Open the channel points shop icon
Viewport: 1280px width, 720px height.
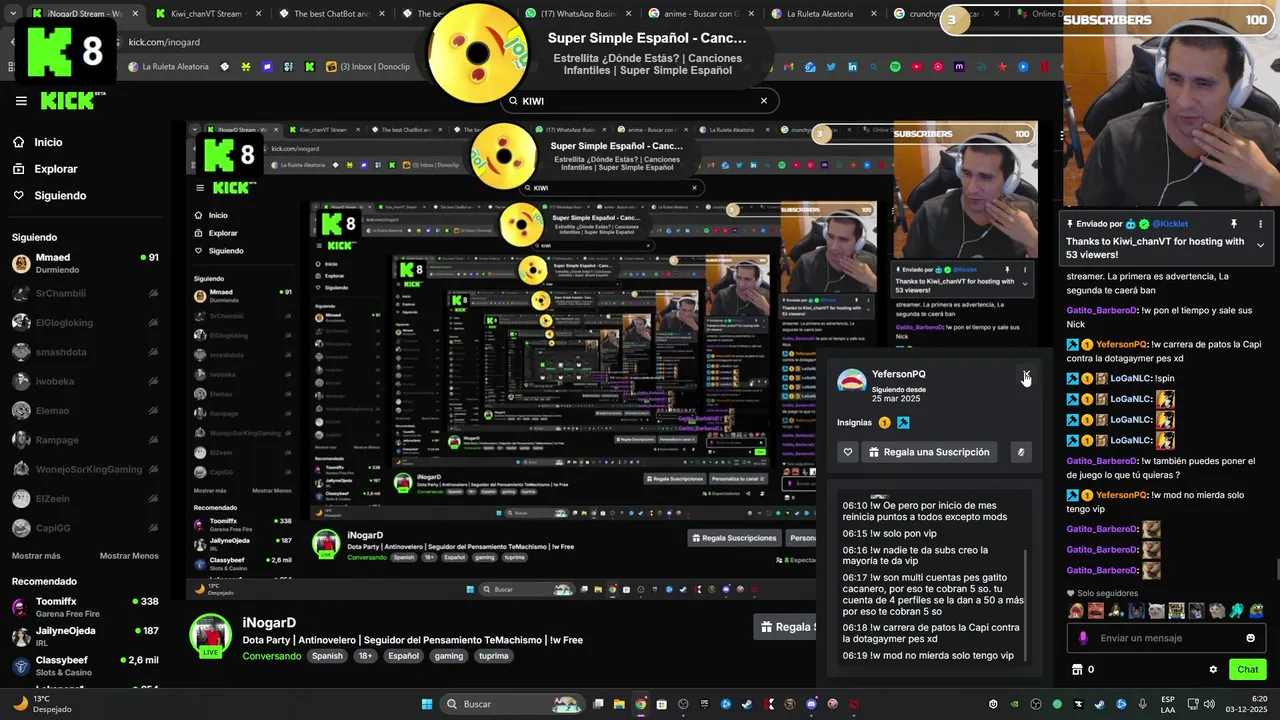1077,670
